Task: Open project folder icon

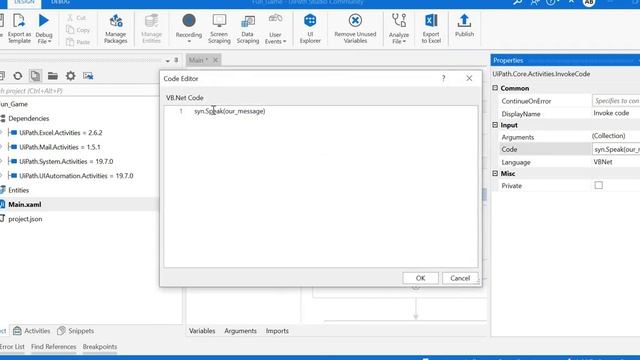Action: [x=53, y=76]
